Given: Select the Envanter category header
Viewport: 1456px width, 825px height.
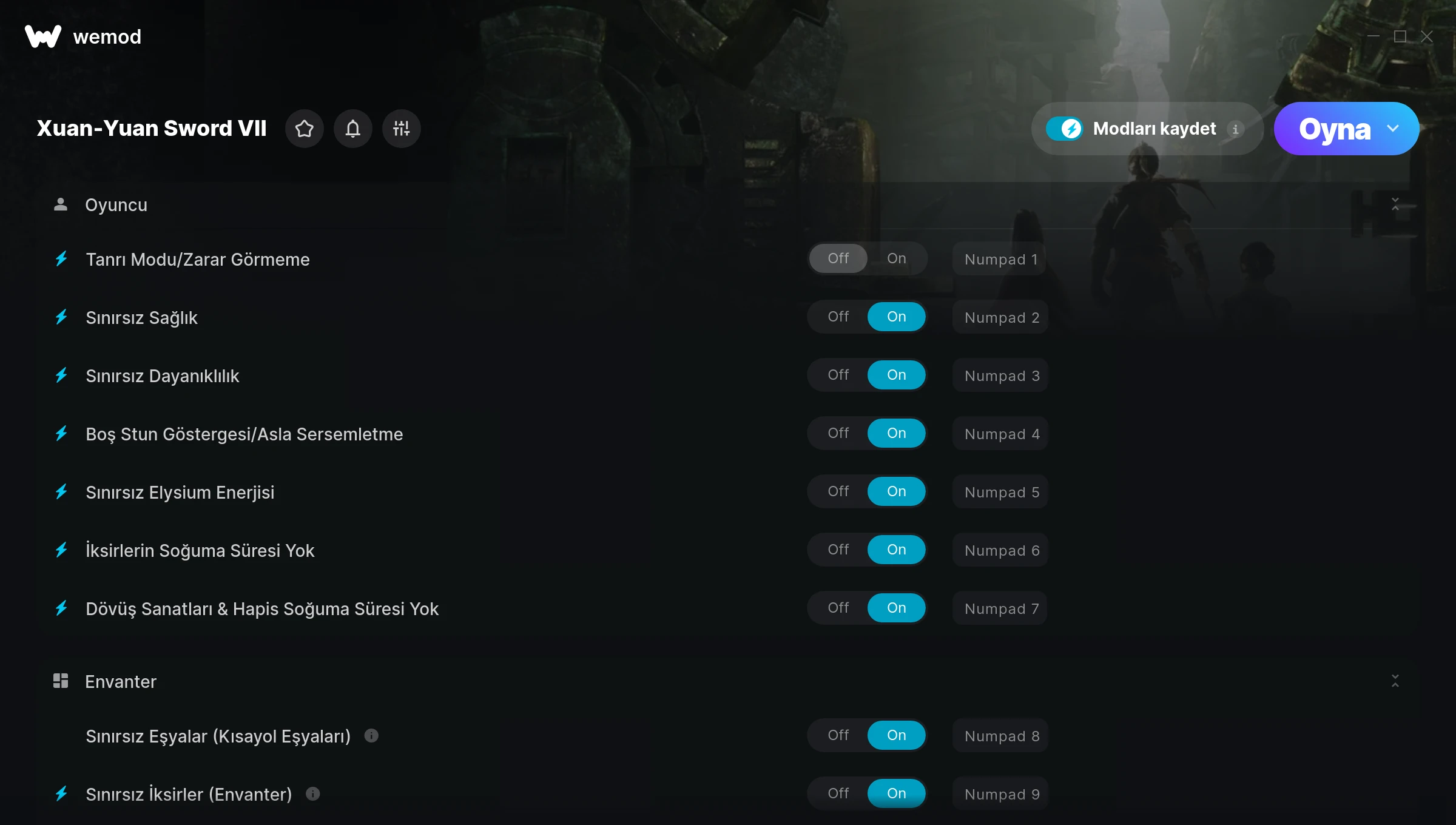Looking at the screenshot, I should (120, 682).
